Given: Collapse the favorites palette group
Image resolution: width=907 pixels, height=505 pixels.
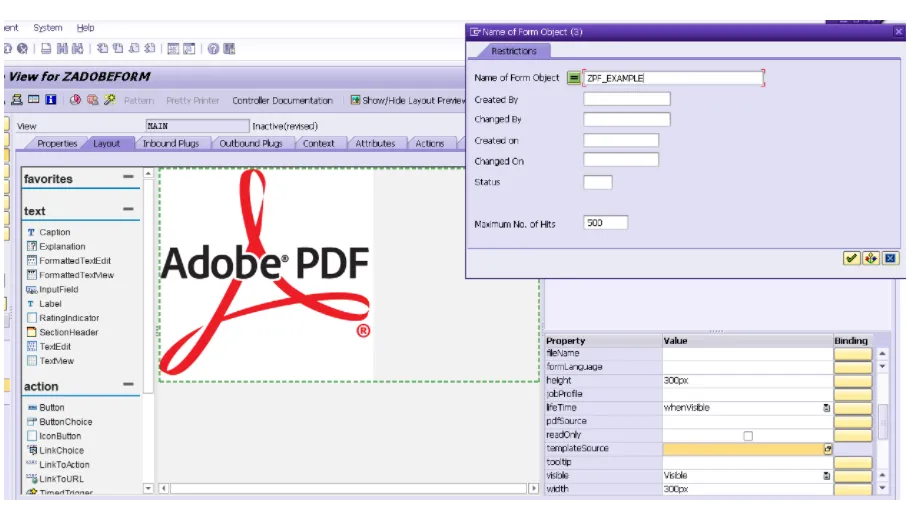Looking at the screenshot, I should click(x=128, y=176).
